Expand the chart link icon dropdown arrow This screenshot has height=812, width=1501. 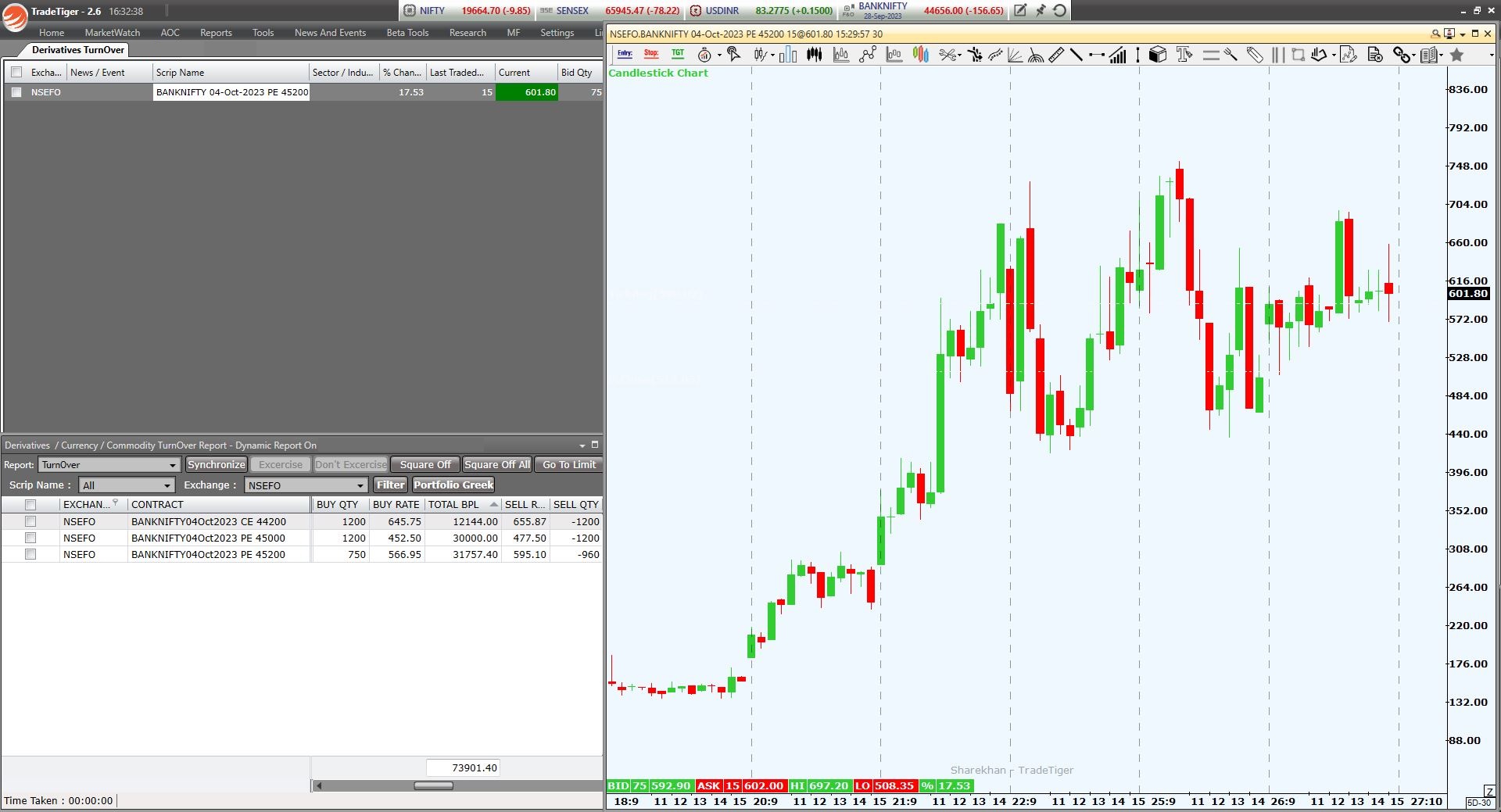tap(1413, 55)
